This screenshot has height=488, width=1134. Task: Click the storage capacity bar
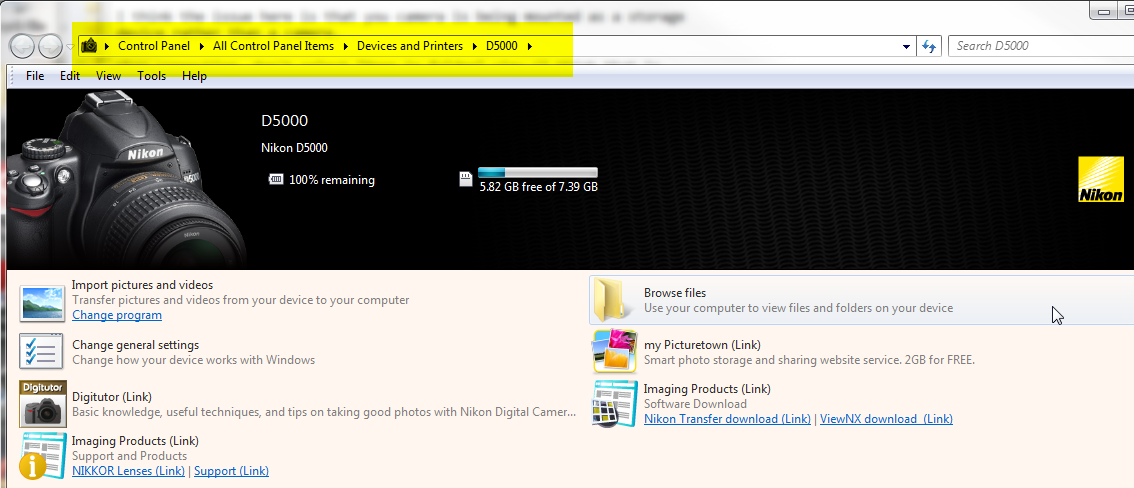(537, 173)
